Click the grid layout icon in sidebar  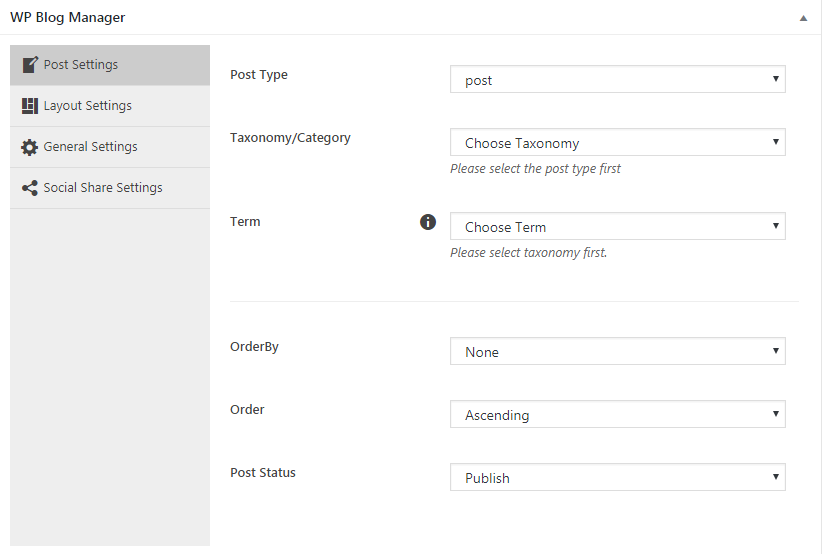coord(30,106)
